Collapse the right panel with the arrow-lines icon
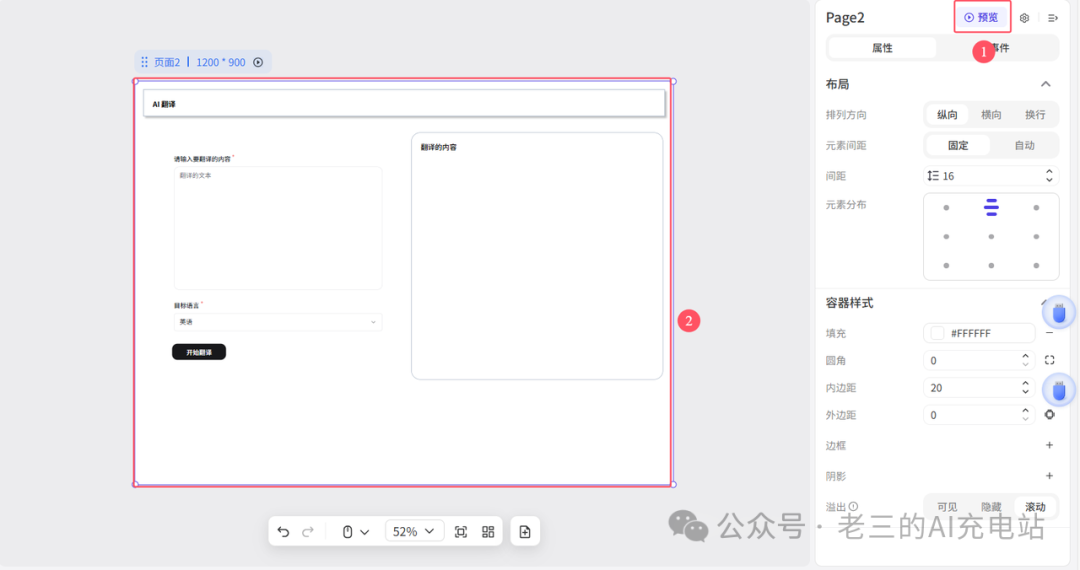The height and width of the screenshot is (570, 1080). 1052,18
